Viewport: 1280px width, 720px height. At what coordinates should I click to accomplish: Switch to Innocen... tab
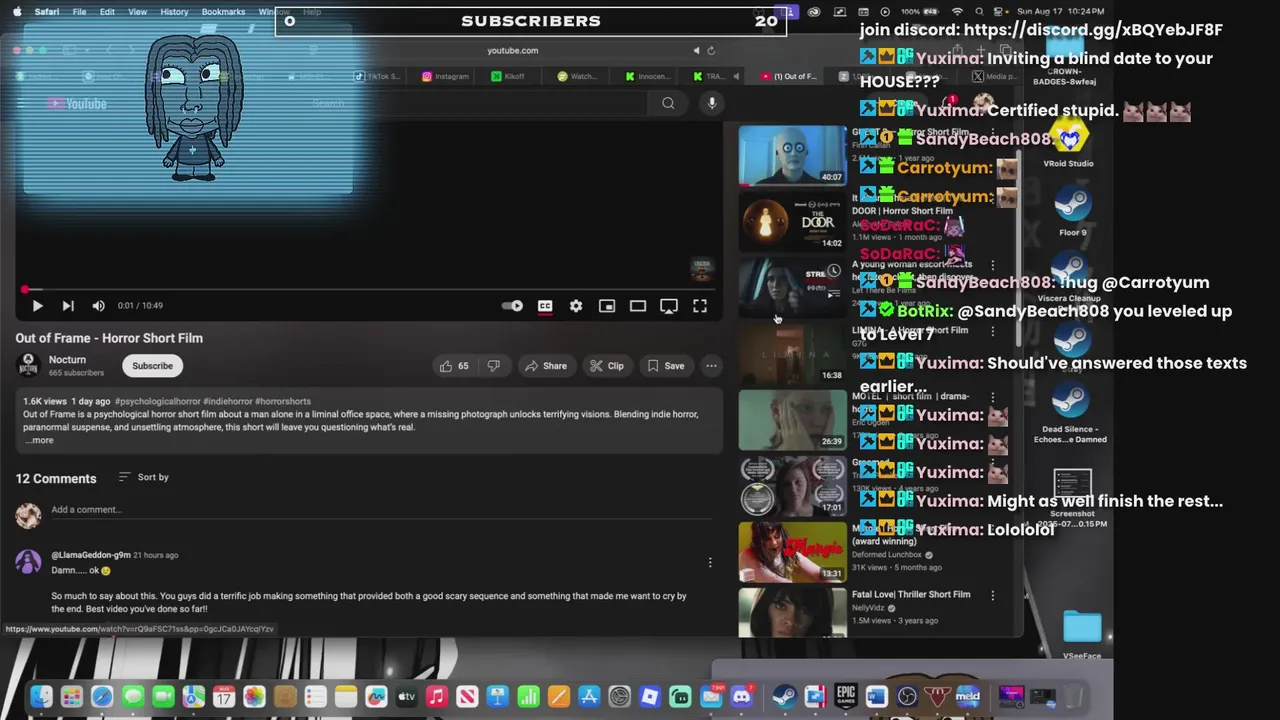(648, 76)
